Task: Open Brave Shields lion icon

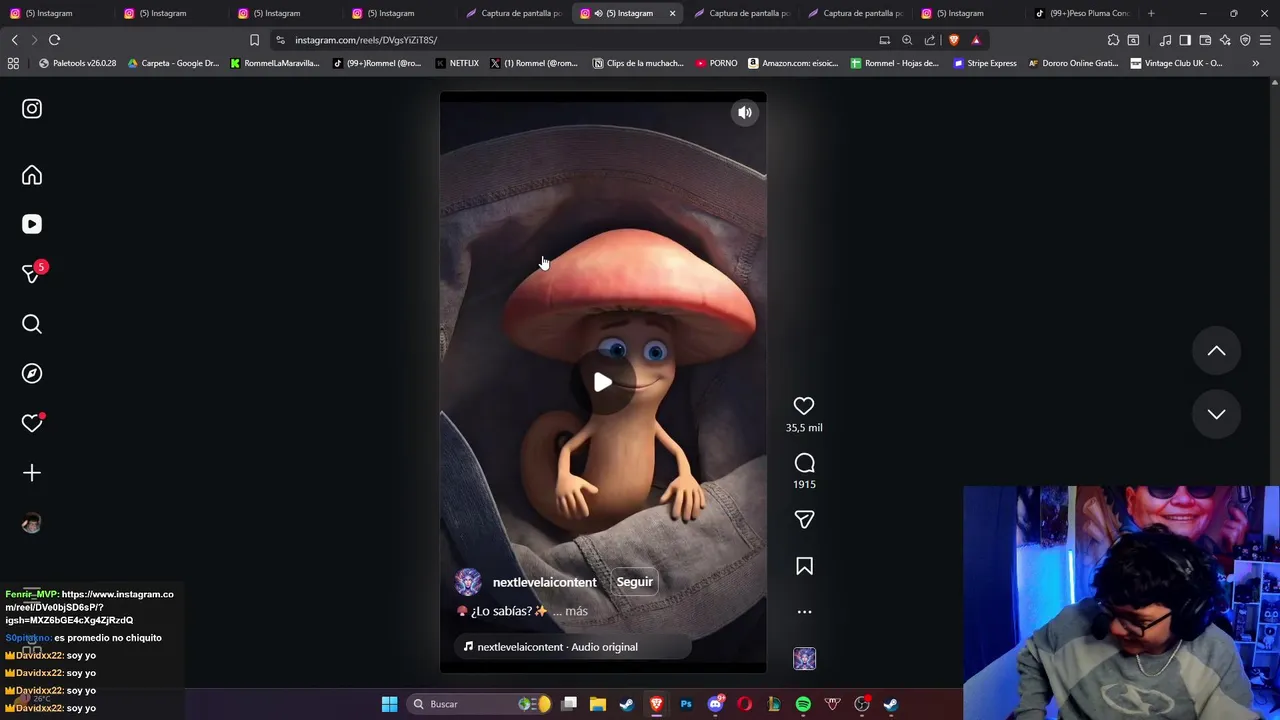Action: pyautogui.click(x=954, y=40)
